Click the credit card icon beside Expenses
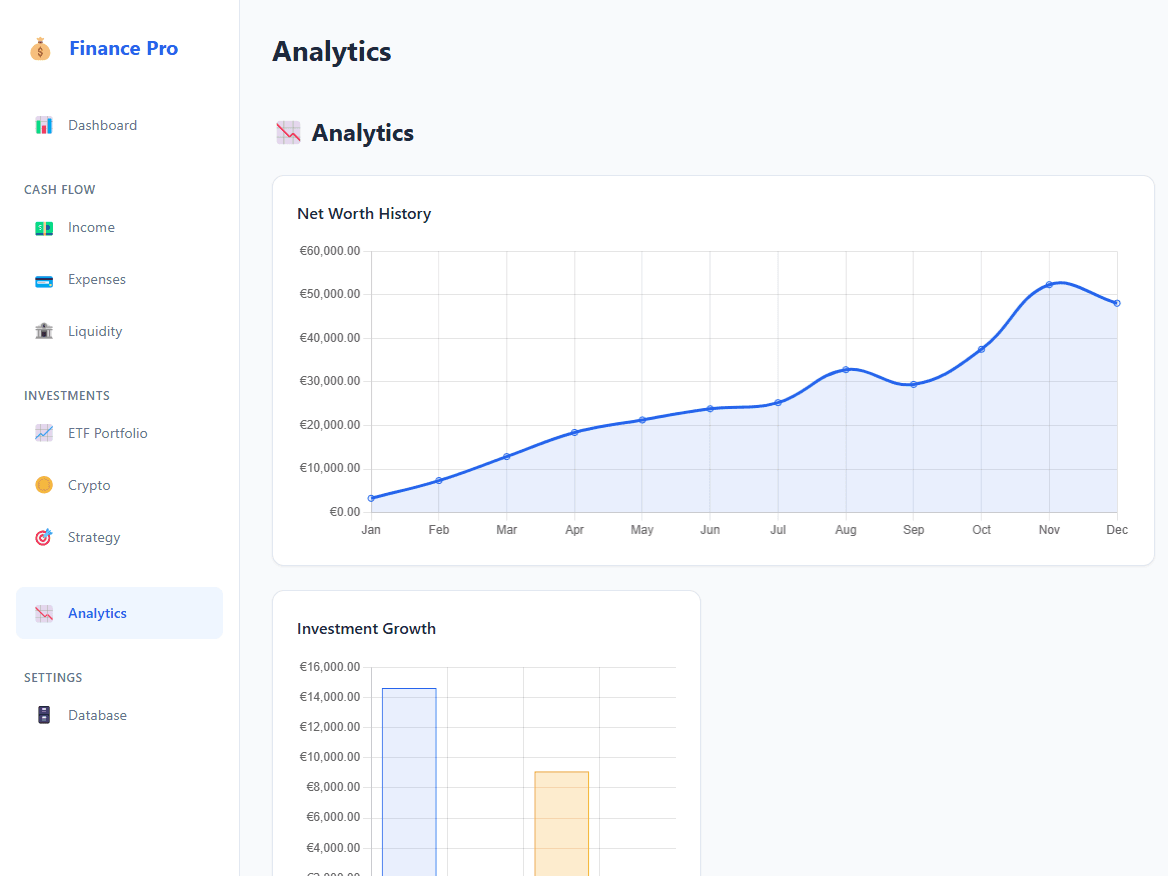Viewport: 1168px width, 876px height. point(44,280)
